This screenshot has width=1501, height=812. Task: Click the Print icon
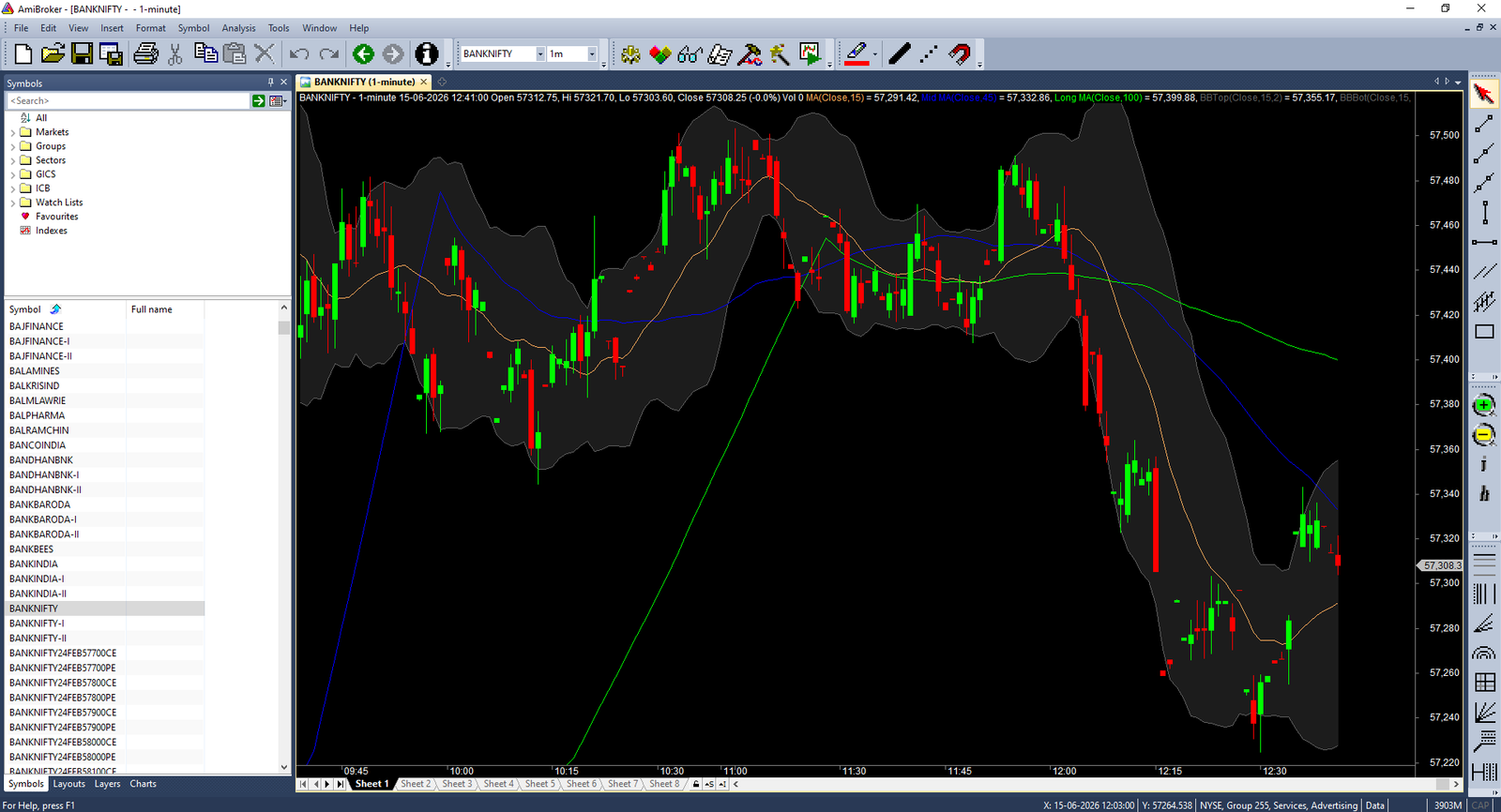(145, 54)
